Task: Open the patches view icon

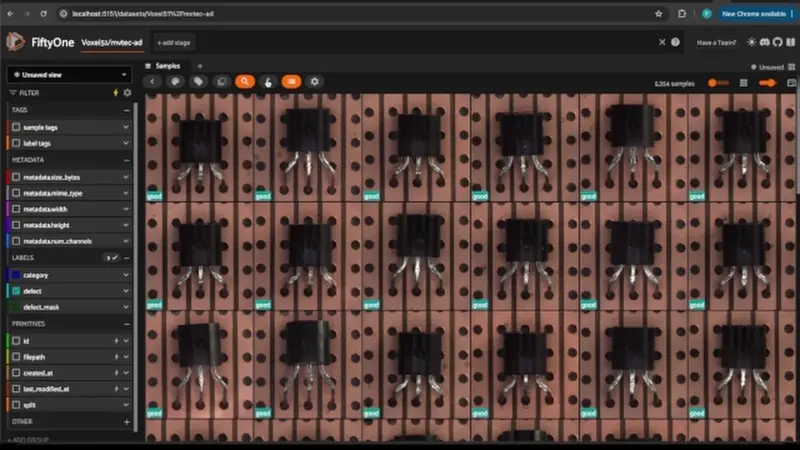Action: tap(221, 82)
